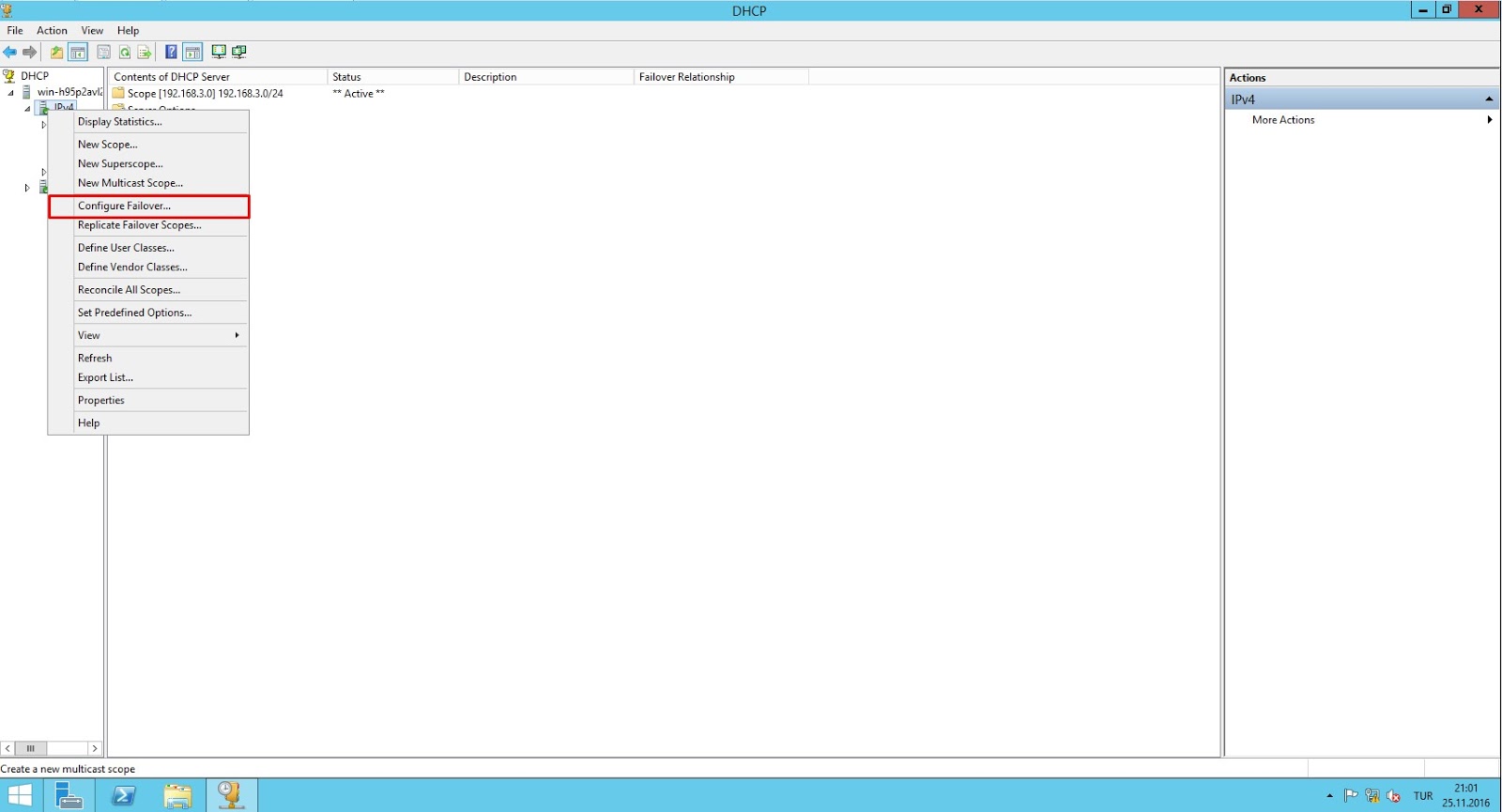Click the Refresh toolbar icon

(x=125, y=53)
